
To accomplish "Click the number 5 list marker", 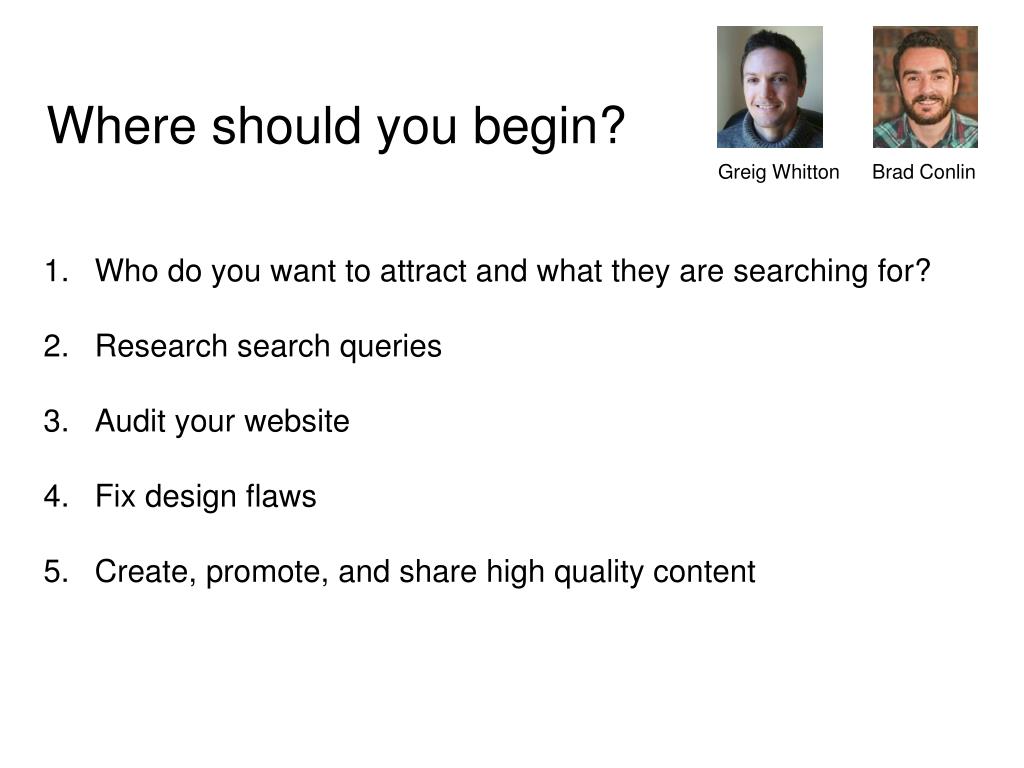I will (x=56, y=571).
